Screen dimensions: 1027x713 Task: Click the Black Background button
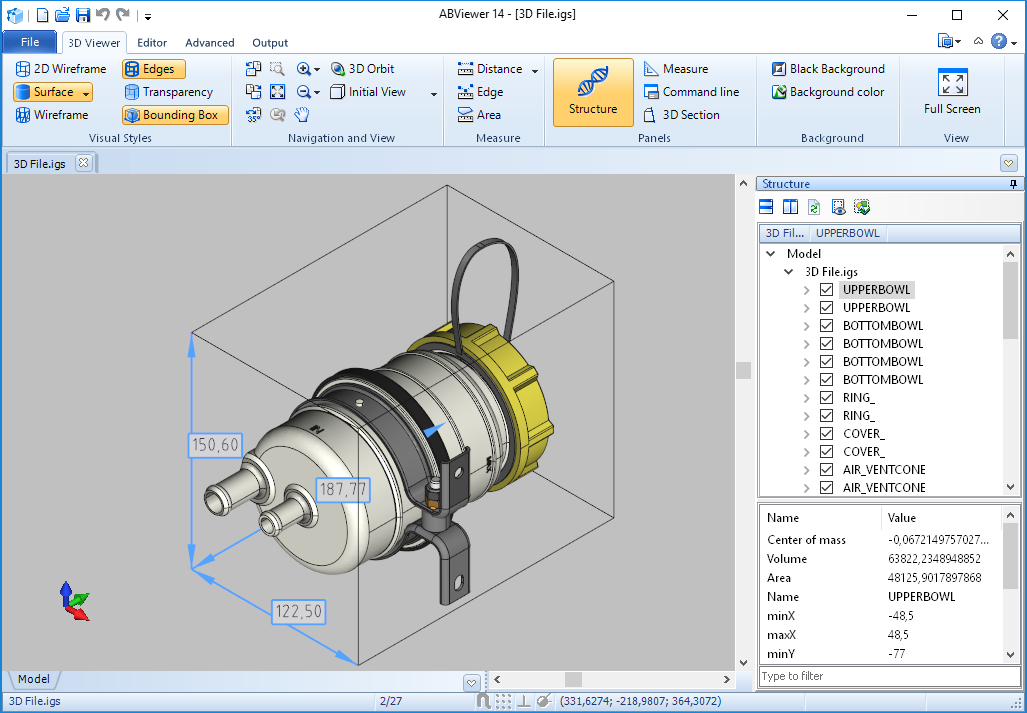click(x=828, y=69)
